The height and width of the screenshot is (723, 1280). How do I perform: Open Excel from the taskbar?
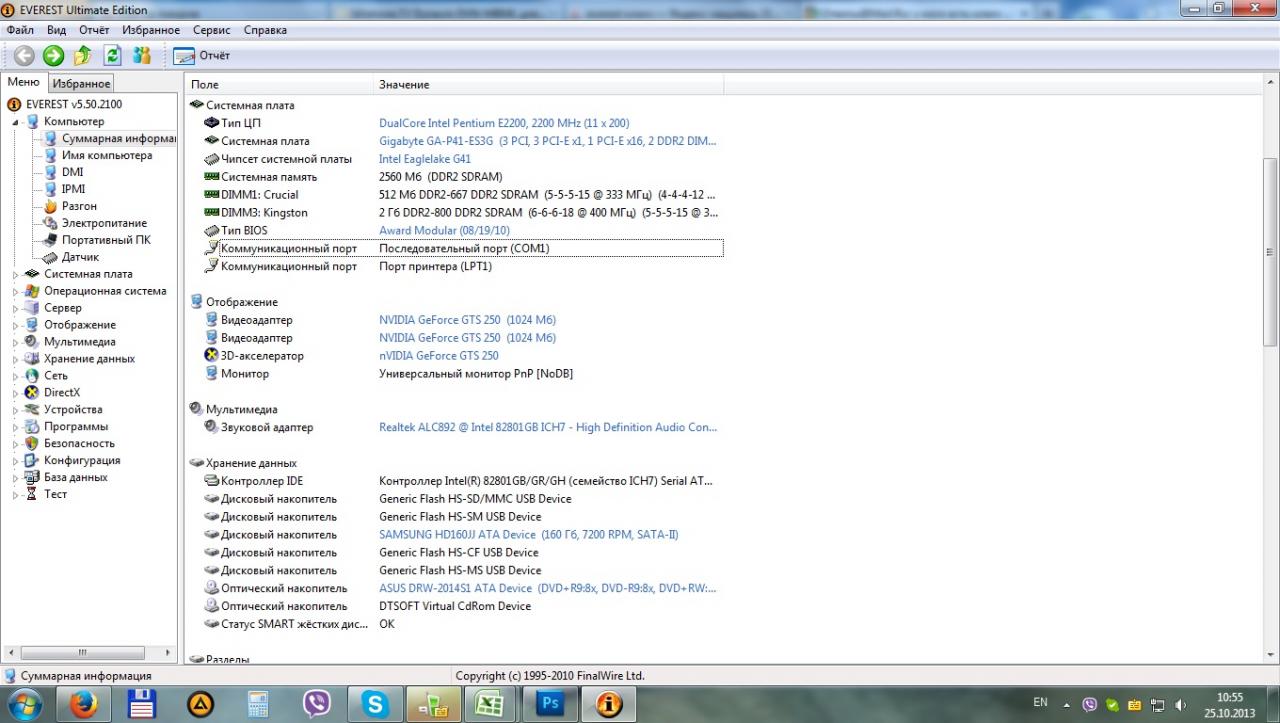[491, 704]
